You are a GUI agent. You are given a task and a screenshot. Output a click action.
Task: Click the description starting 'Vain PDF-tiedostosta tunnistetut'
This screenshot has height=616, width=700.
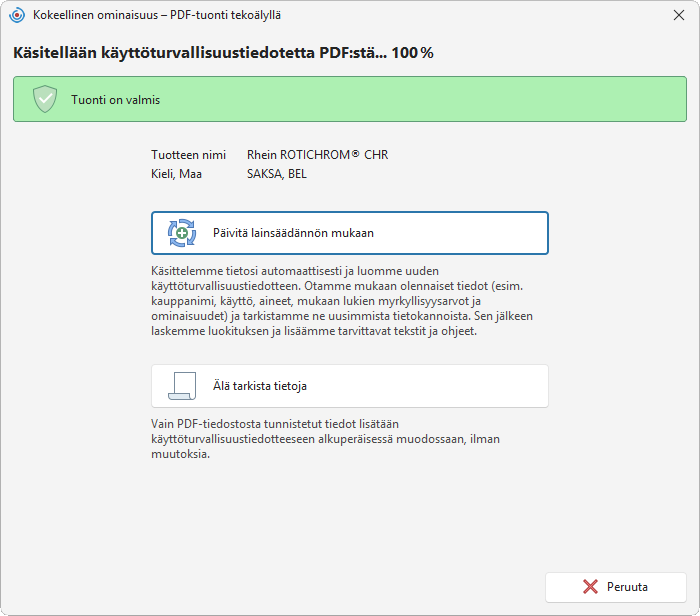[x=325, y=439]
